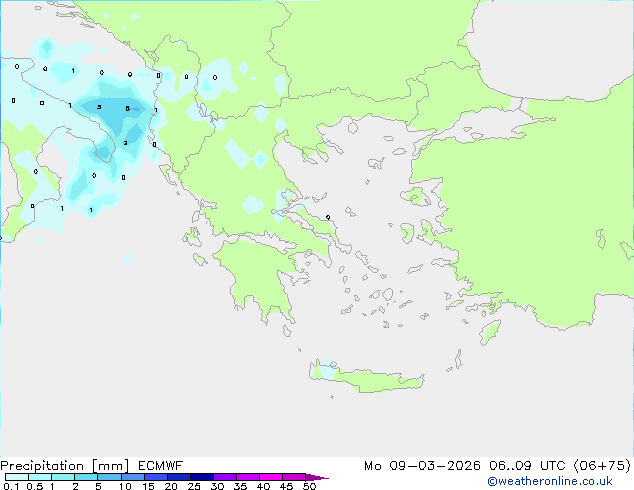Click the legend label '15'

tap(148, 486)
